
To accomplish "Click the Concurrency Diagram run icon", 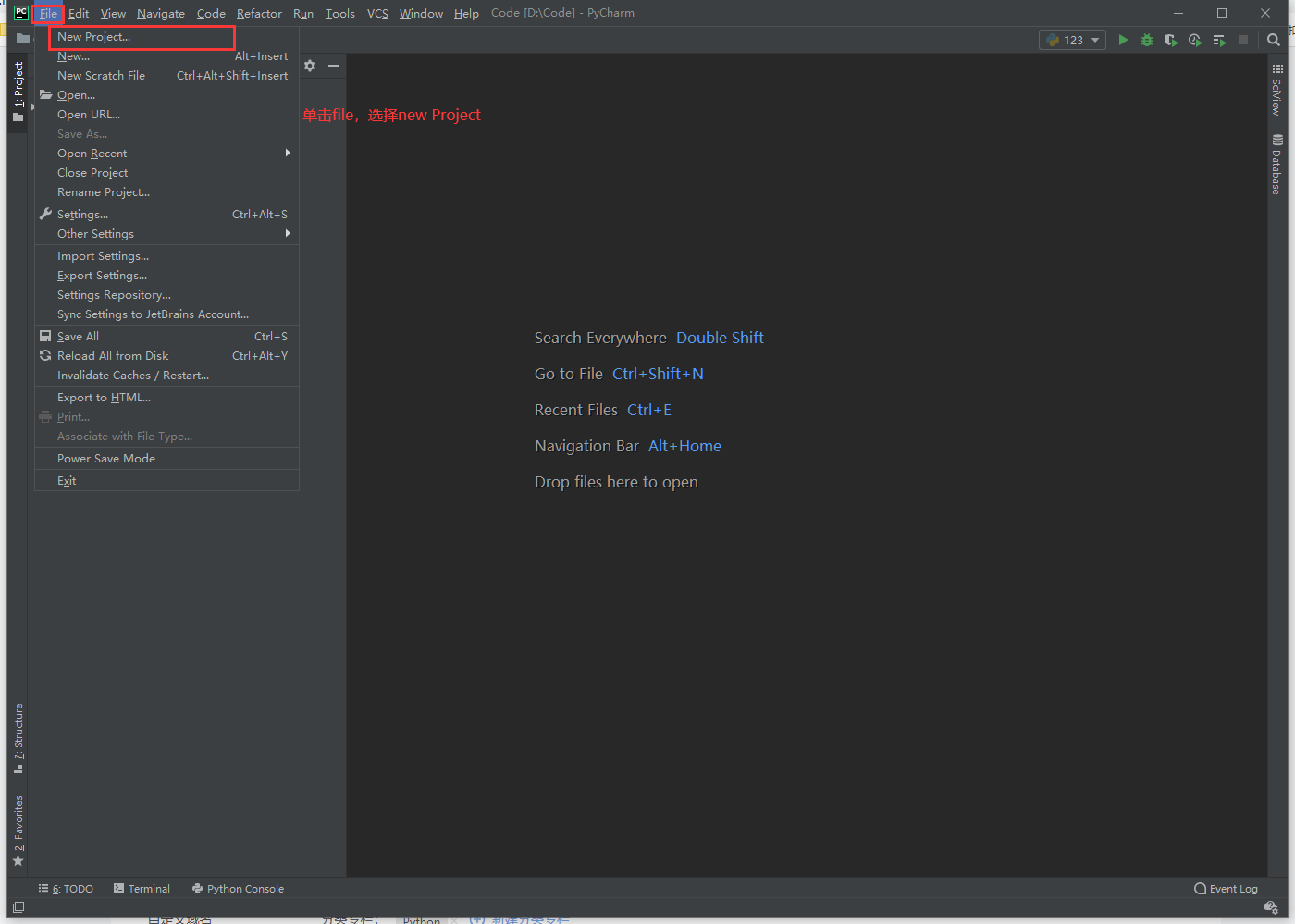I will point(1219,40).
